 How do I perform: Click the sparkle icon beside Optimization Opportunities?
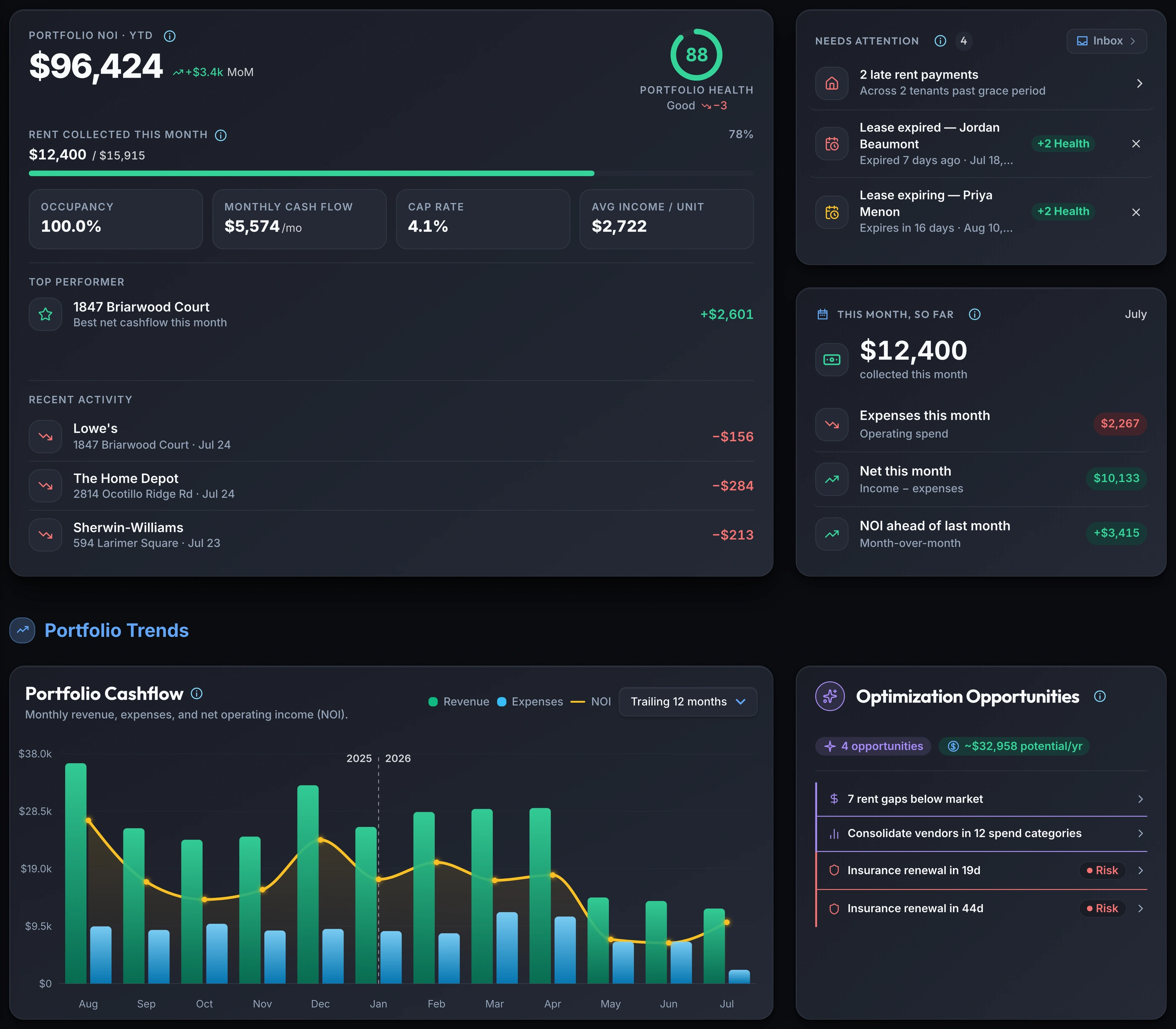tap(830, 696)
